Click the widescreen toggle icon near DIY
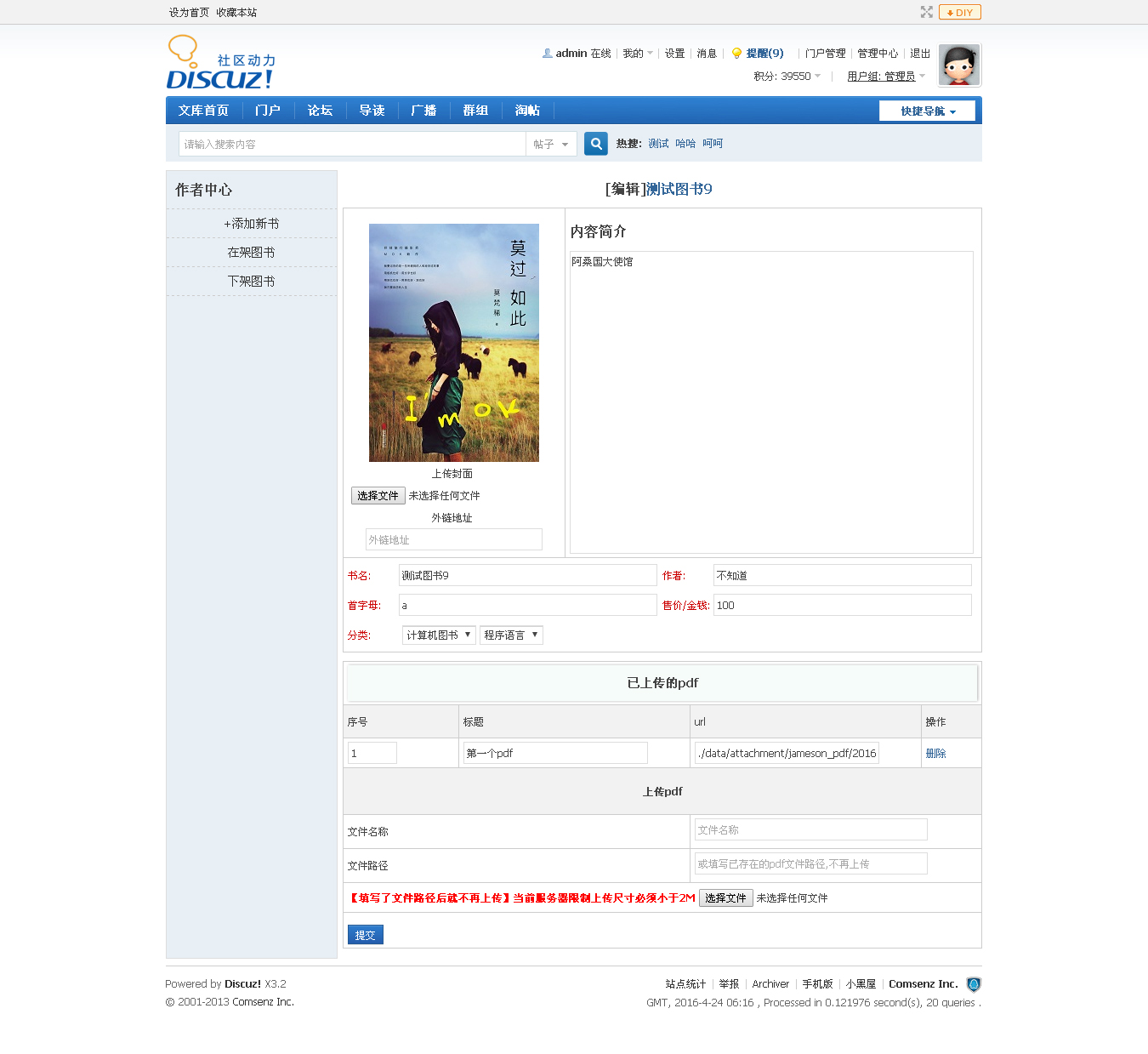 [927, 12]
